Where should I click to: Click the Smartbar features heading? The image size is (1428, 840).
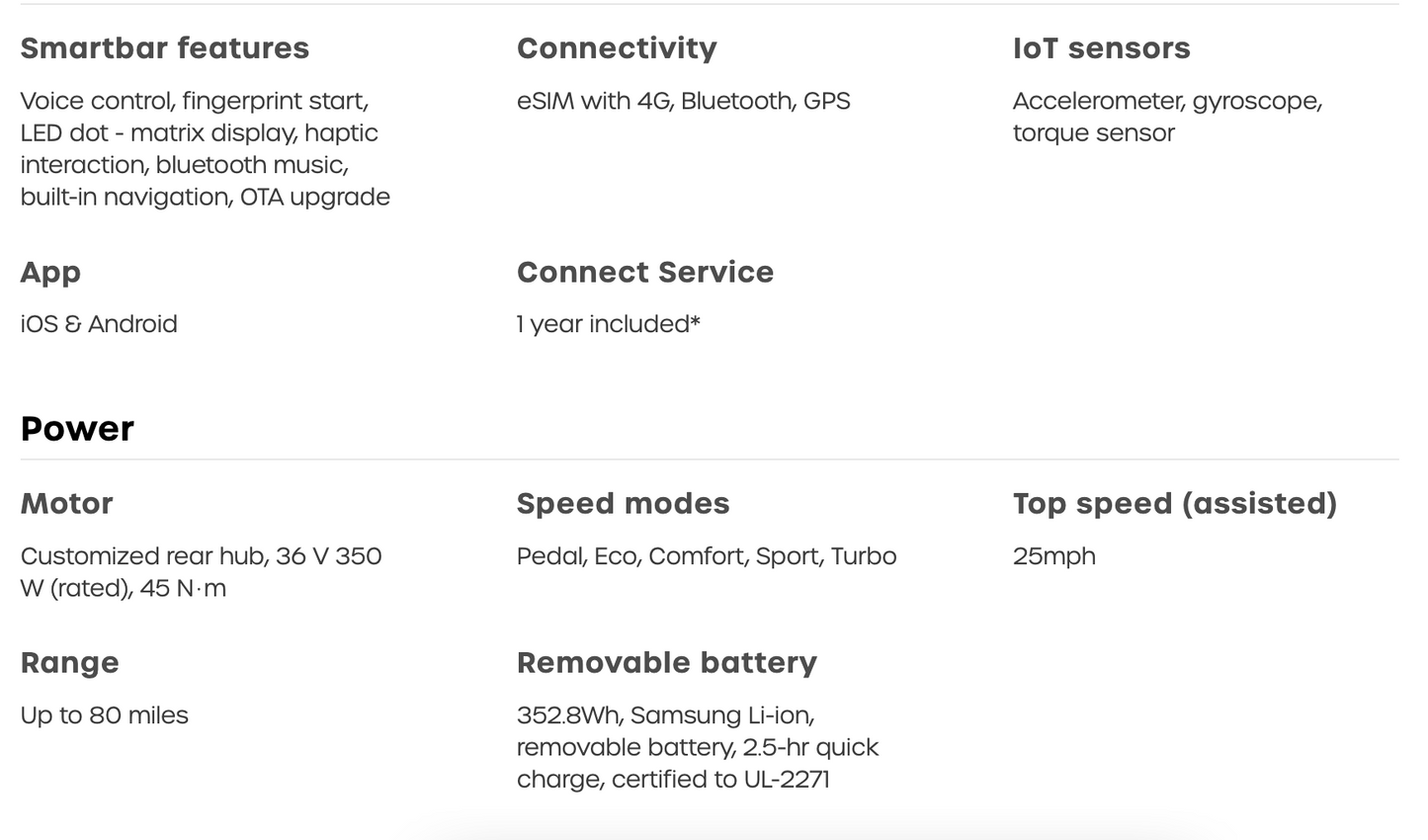[x=164, y=48]
